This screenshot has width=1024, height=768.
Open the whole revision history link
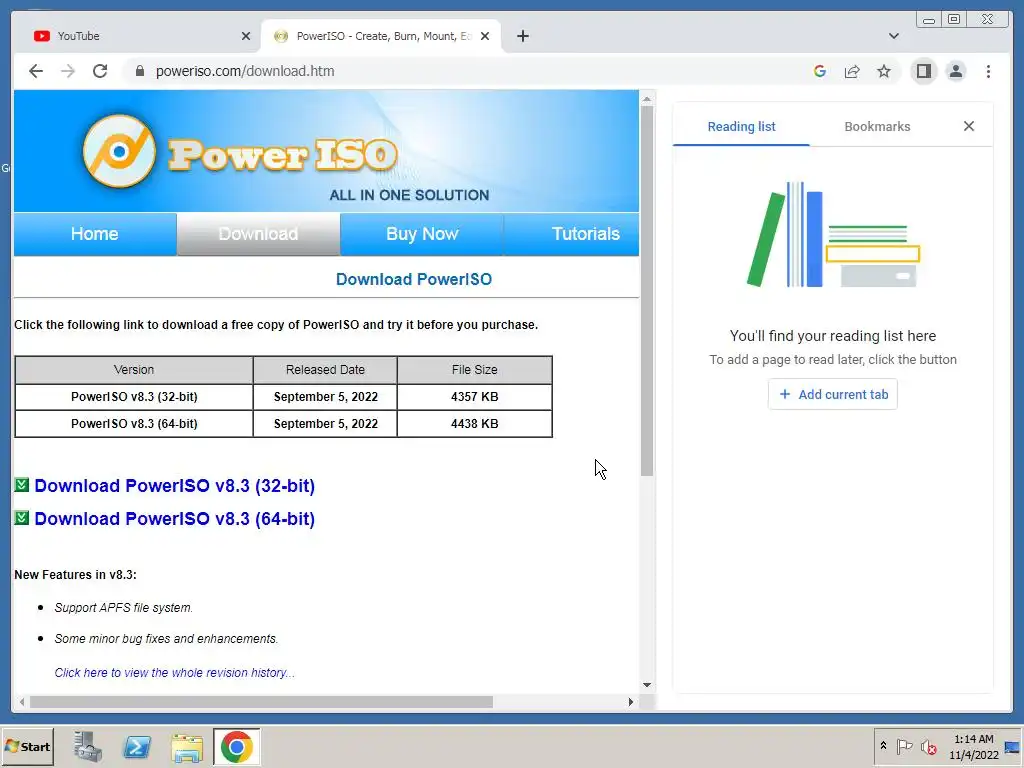(x=174, y=673)
